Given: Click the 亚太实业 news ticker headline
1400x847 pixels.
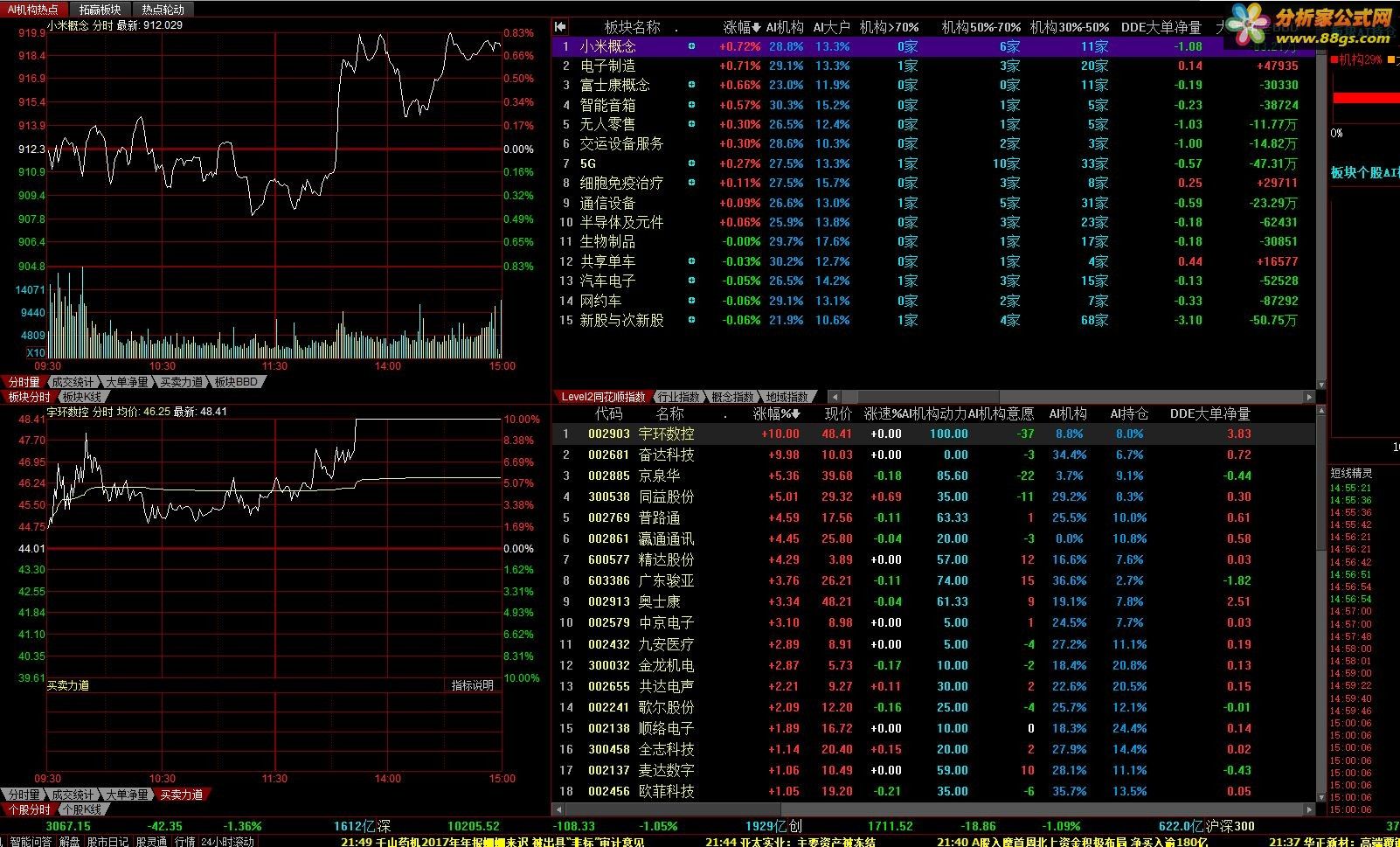Looking at the screenshot, I should click(790, 842).
